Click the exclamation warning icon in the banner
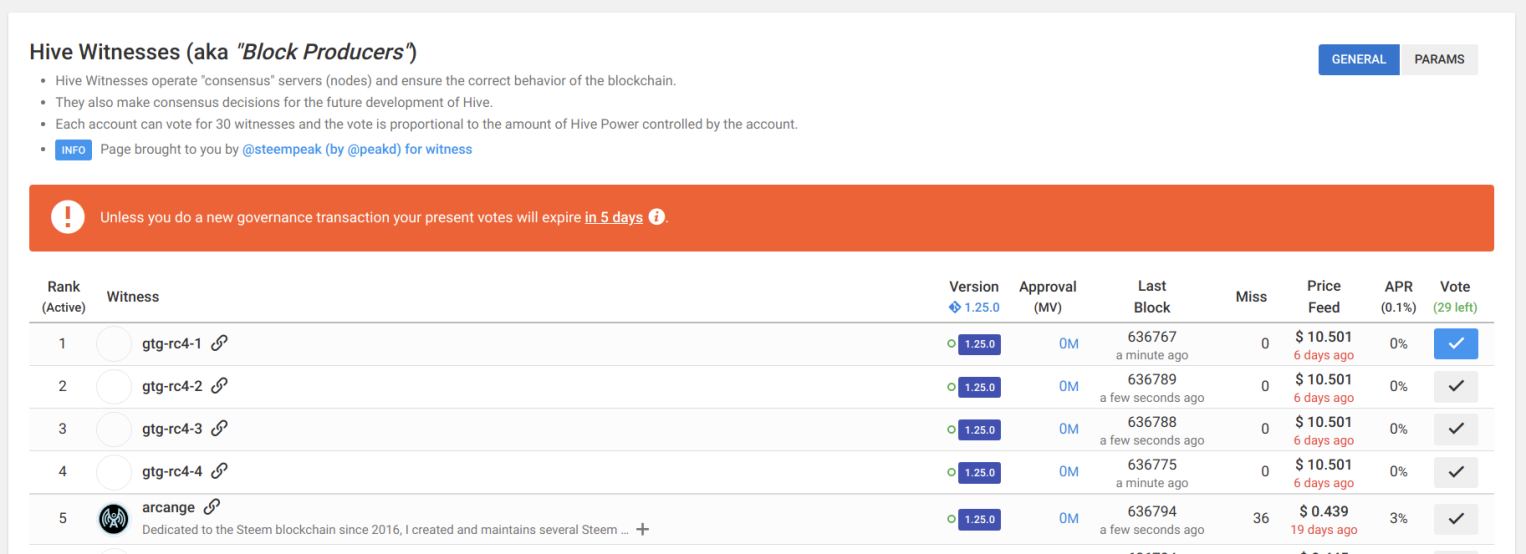Screen dimensions: 1526x554 click(68, 217)
